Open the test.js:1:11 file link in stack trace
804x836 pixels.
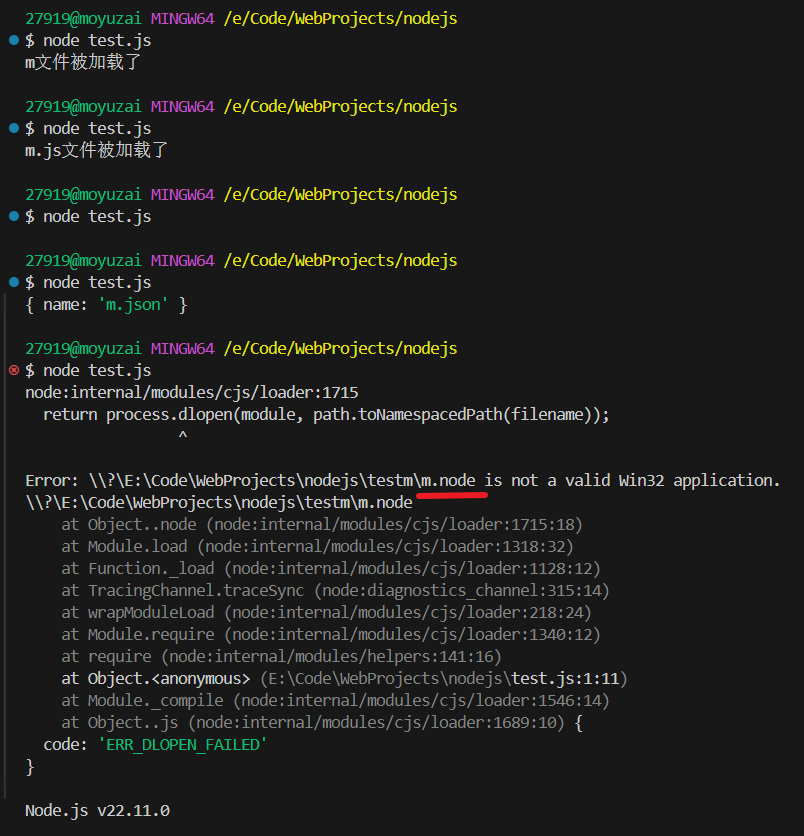click(x=566, y=678)
